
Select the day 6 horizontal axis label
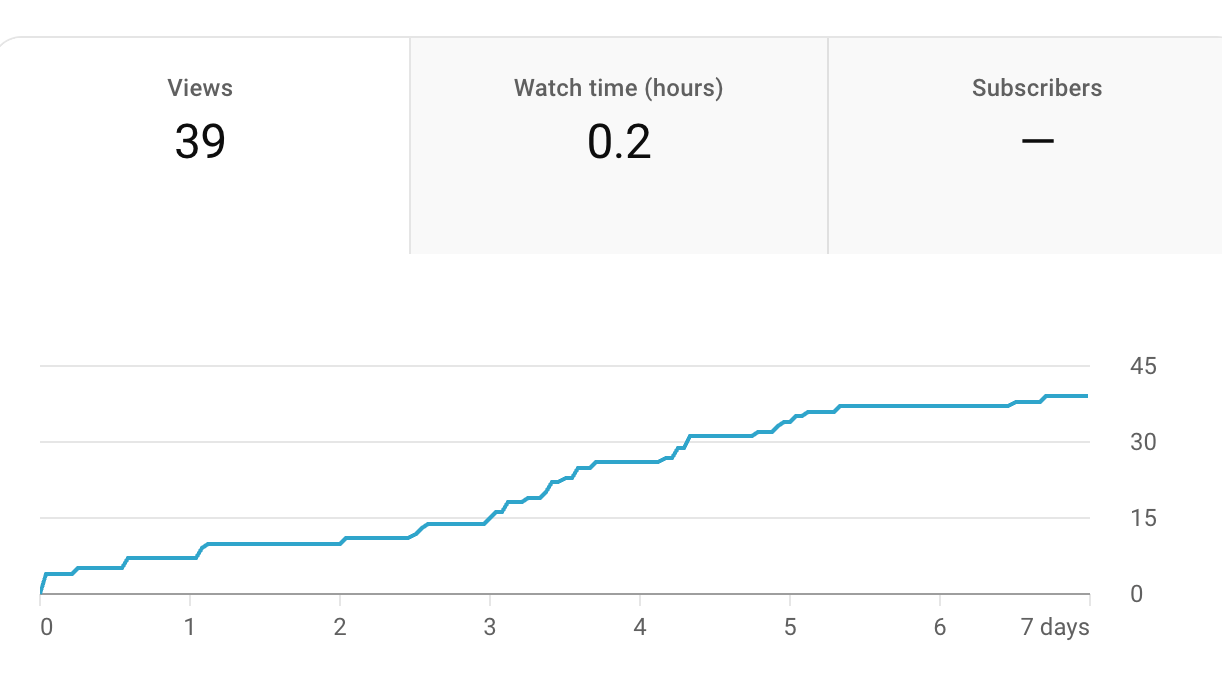(x=940, y=628)
